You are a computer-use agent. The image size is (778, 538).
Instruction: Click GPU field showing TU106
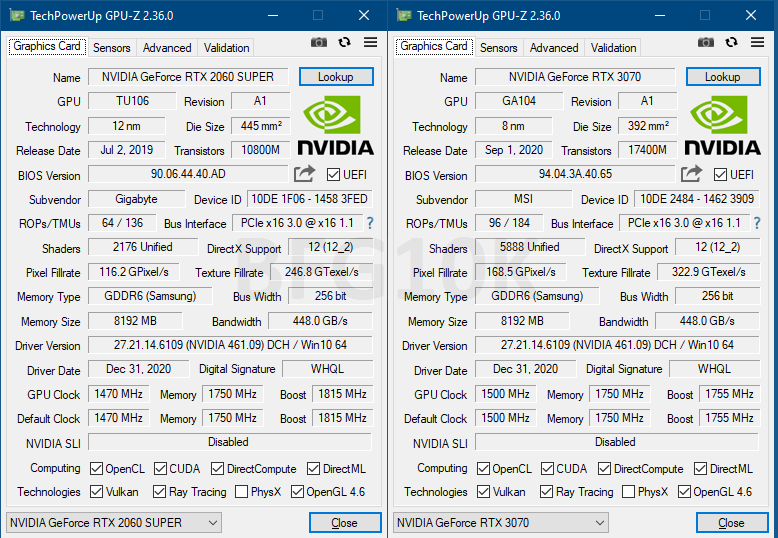coord(132,101)
